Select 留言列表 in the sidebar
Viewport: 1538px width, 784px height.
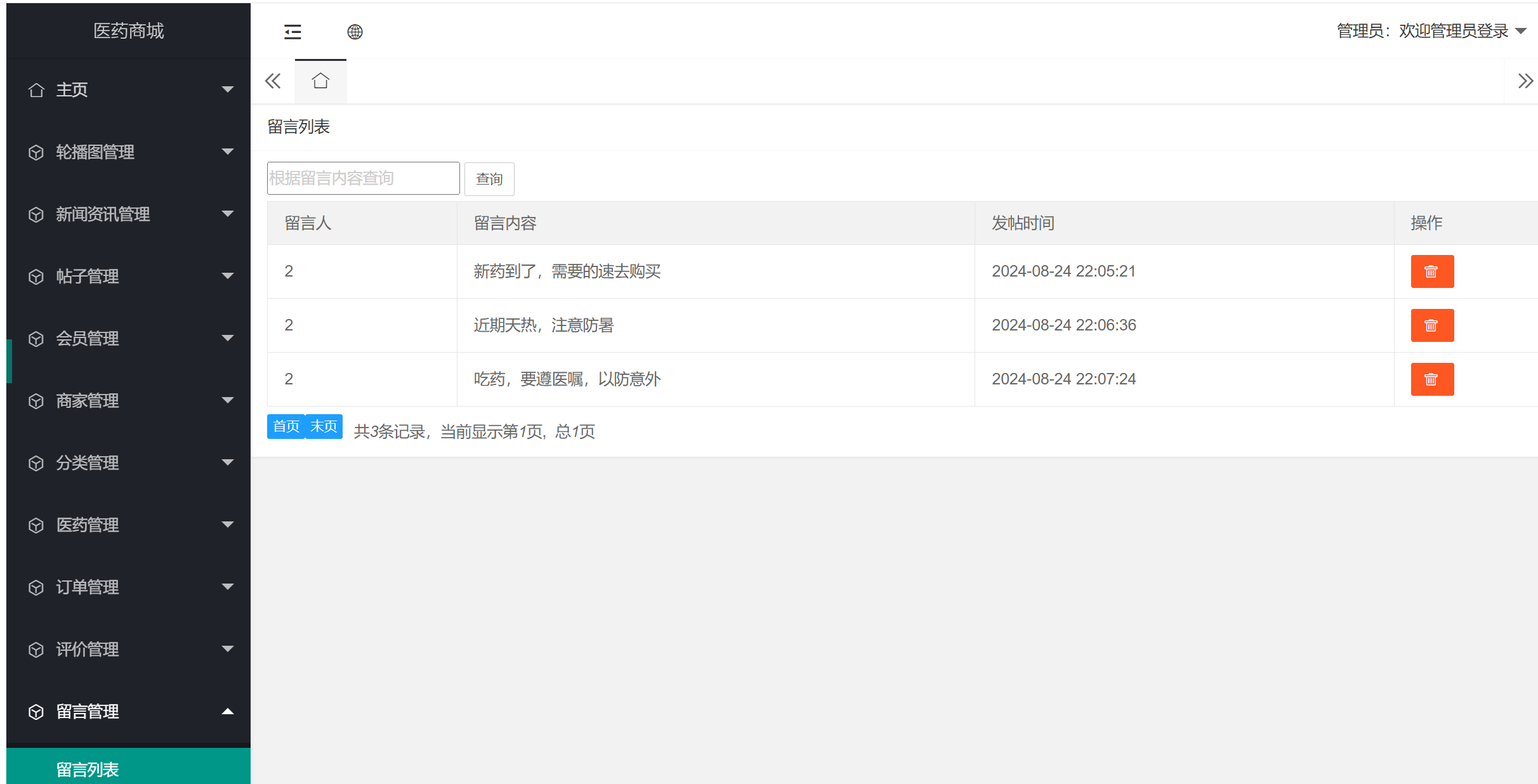tap(88, 769)
